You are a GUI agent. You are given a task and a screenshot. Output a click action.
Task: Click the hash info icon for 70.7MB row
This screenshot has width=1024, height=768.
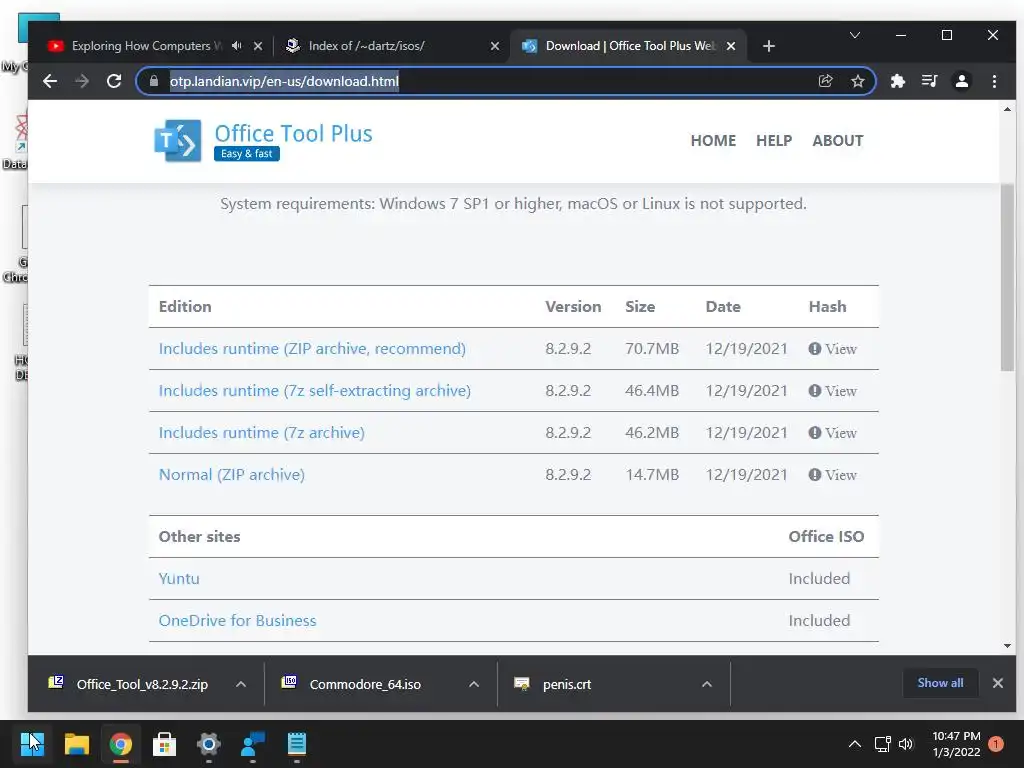(814, 349)
